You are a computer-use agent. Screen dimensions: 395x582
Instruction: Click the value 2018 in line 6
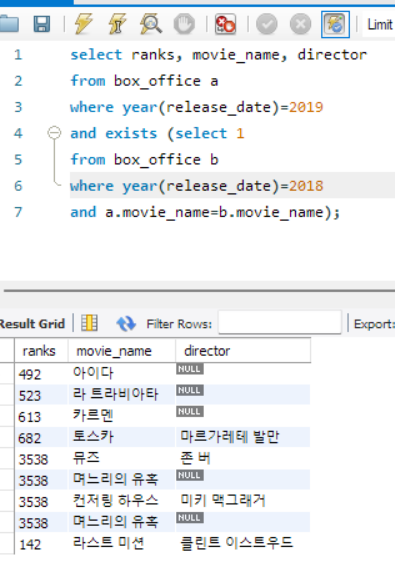[306, 186]
